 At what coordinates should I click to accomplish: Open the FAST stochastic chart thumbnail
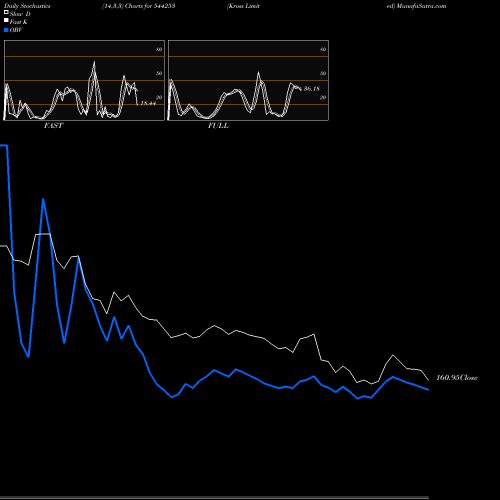pos(84,80)
